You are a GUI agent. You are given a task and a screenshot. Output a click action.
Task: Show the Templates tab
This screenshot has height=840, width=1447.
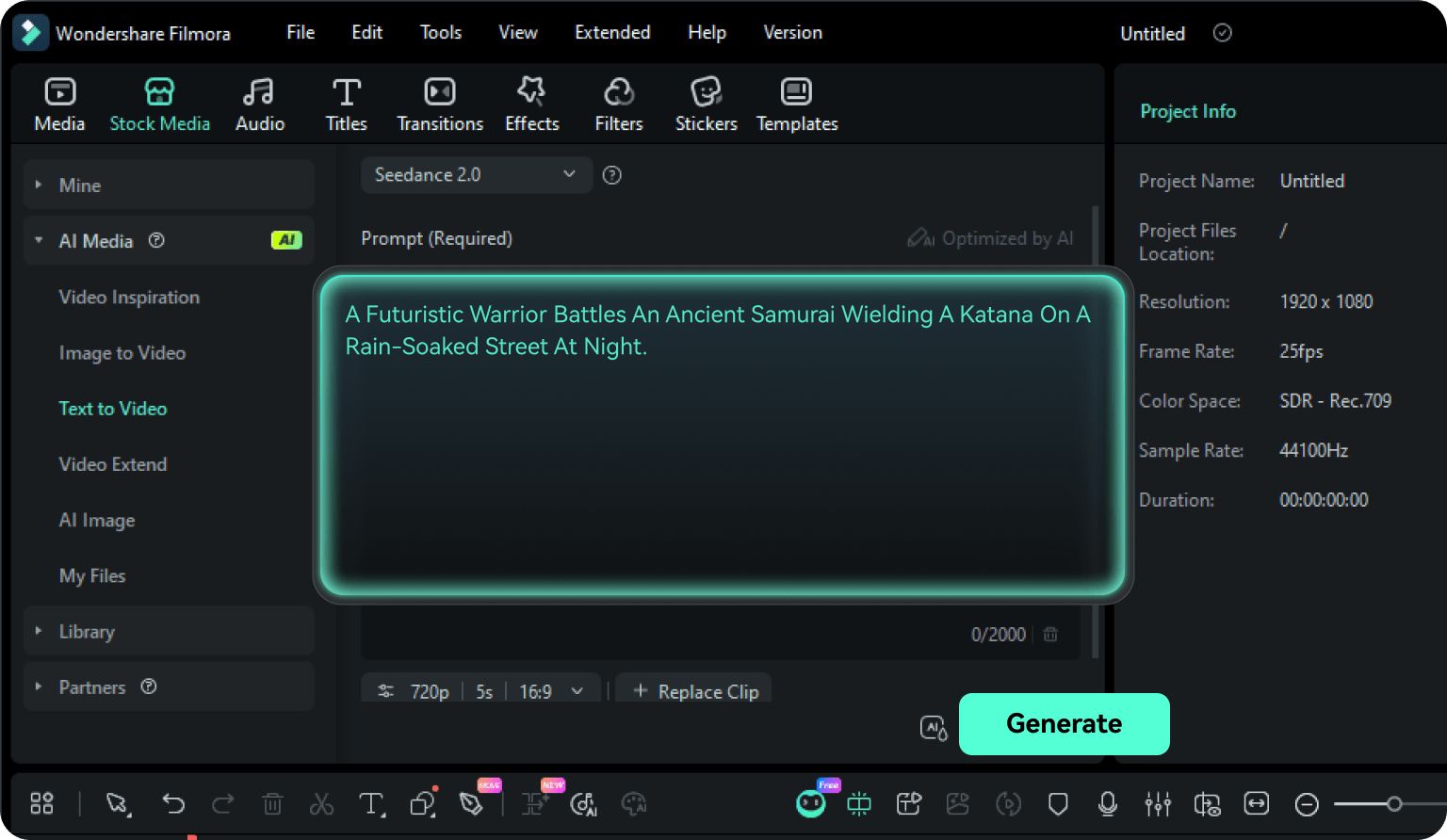coord(797,105)
